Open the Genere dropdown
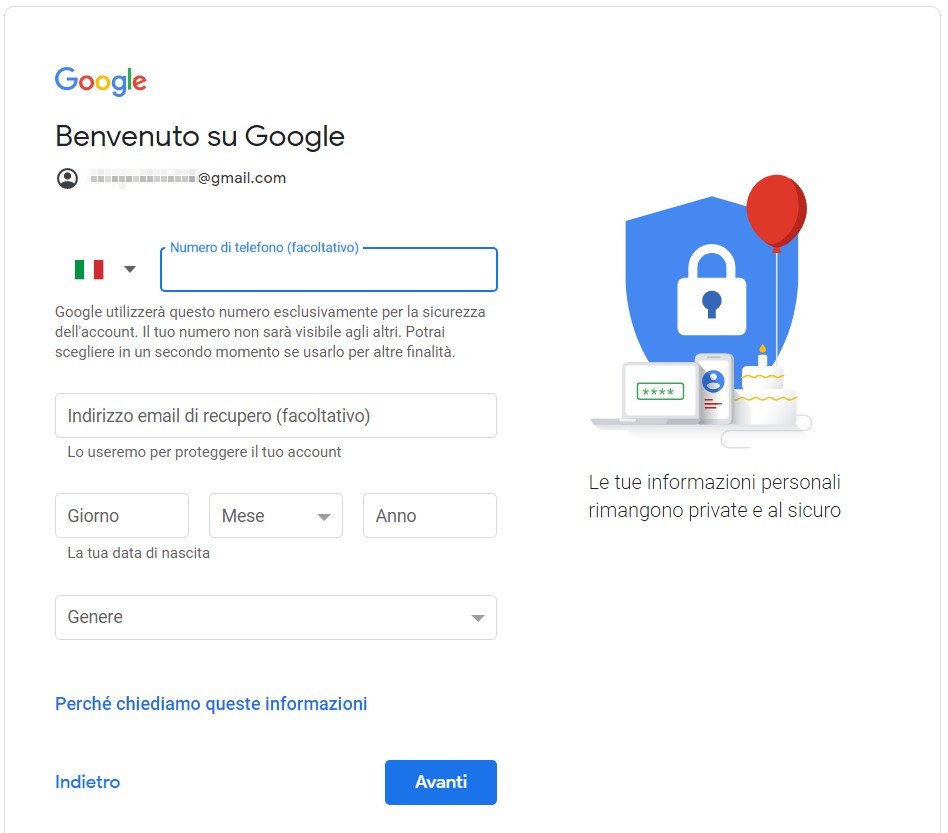This screenshot has width=948, height=833. click(x=275, y=617)
